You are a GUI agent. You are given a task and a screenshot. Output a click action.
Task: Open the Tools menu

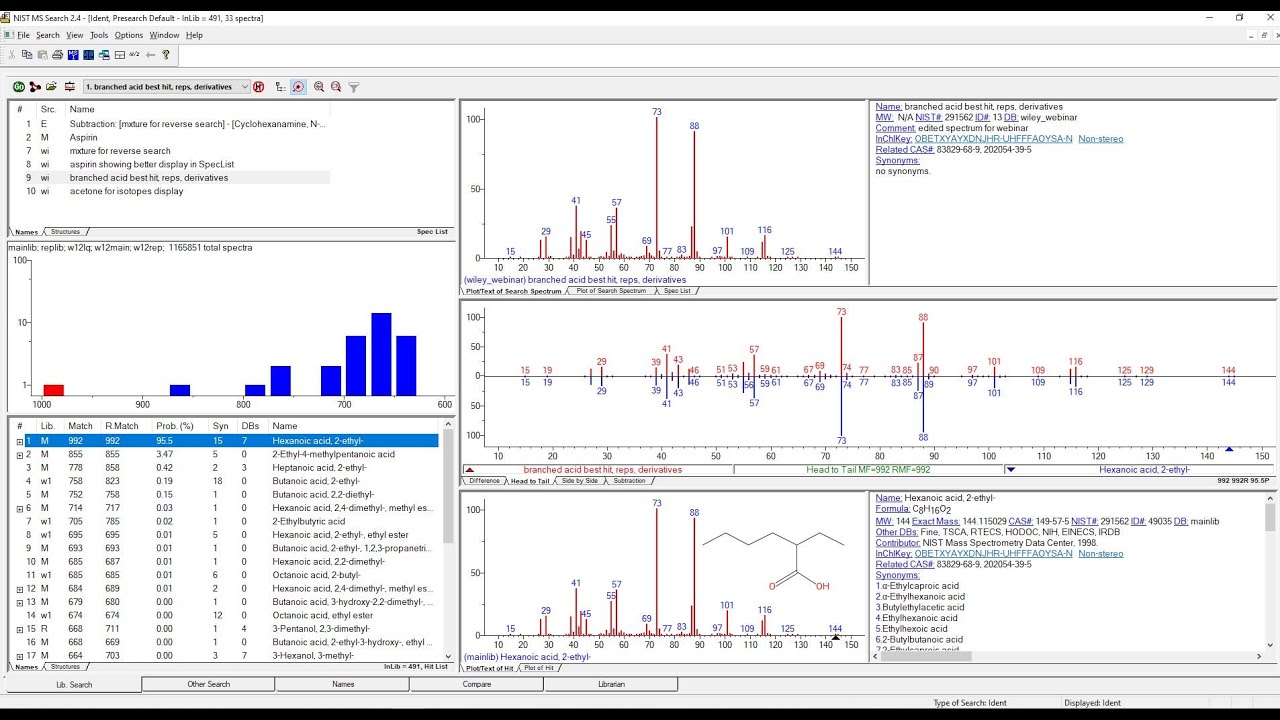(99, 35)
